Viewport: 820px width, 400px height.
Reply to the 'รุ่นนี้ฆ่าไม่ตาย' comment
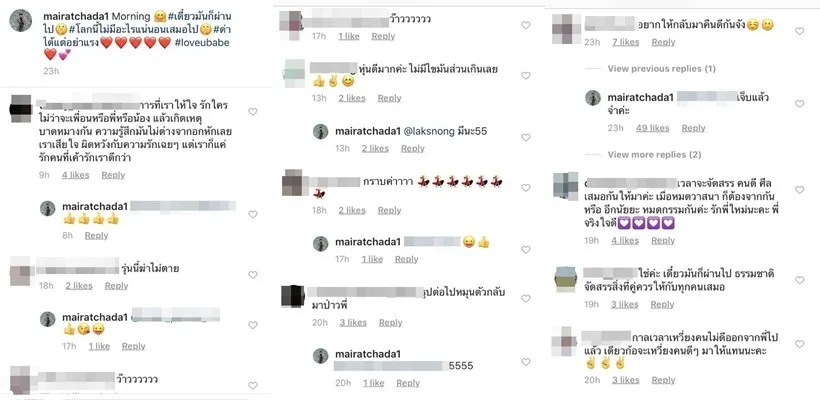pos(116,285)
